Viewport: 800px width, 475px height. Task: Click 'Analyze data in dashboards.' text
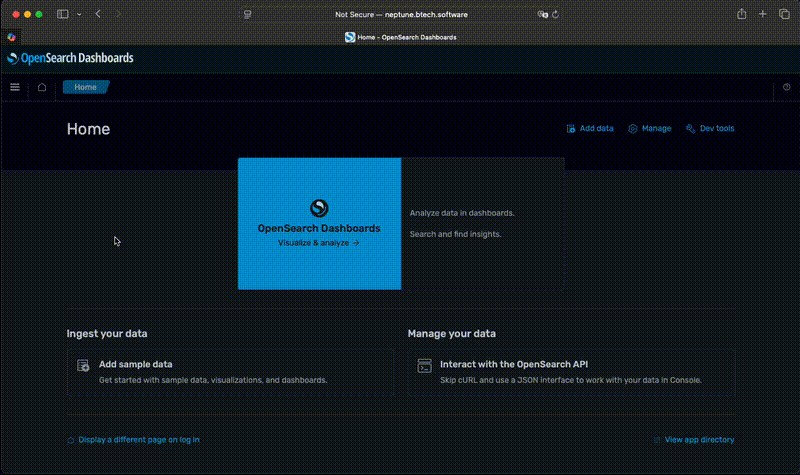tap(462, 213)
